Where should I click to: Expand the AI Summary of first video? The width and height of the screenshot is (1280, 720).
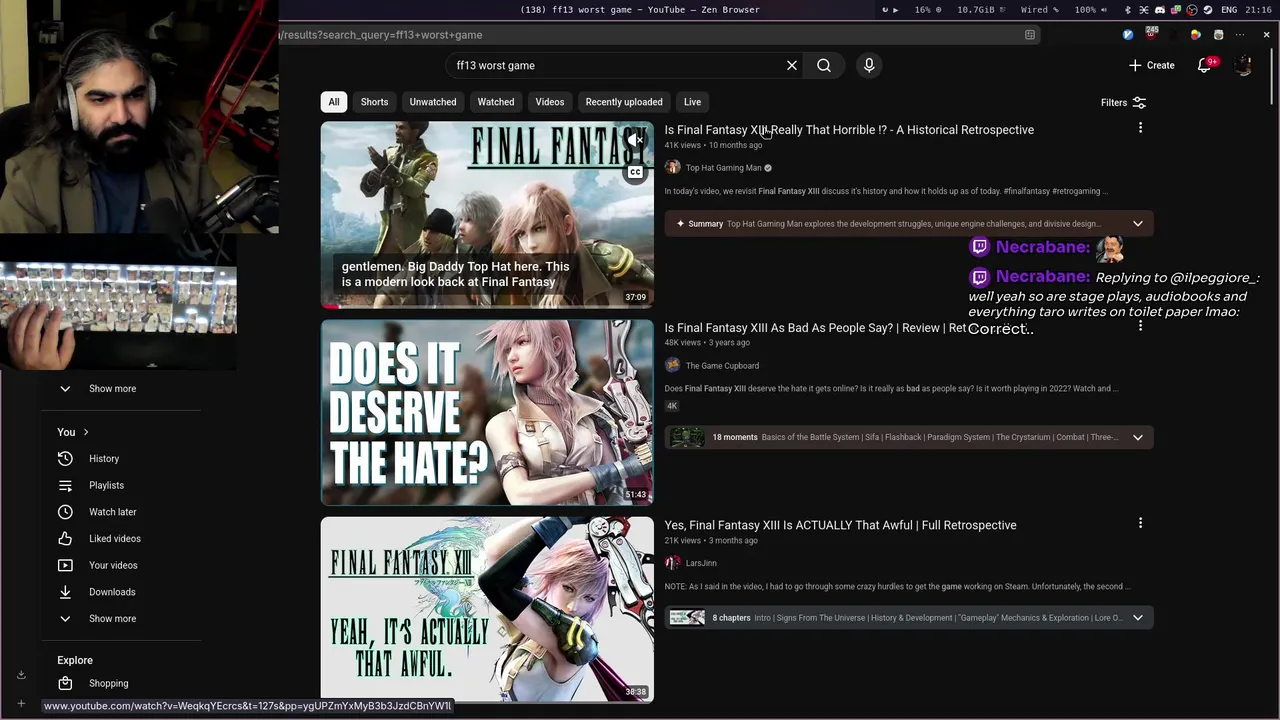click(x=1137, y=224)
